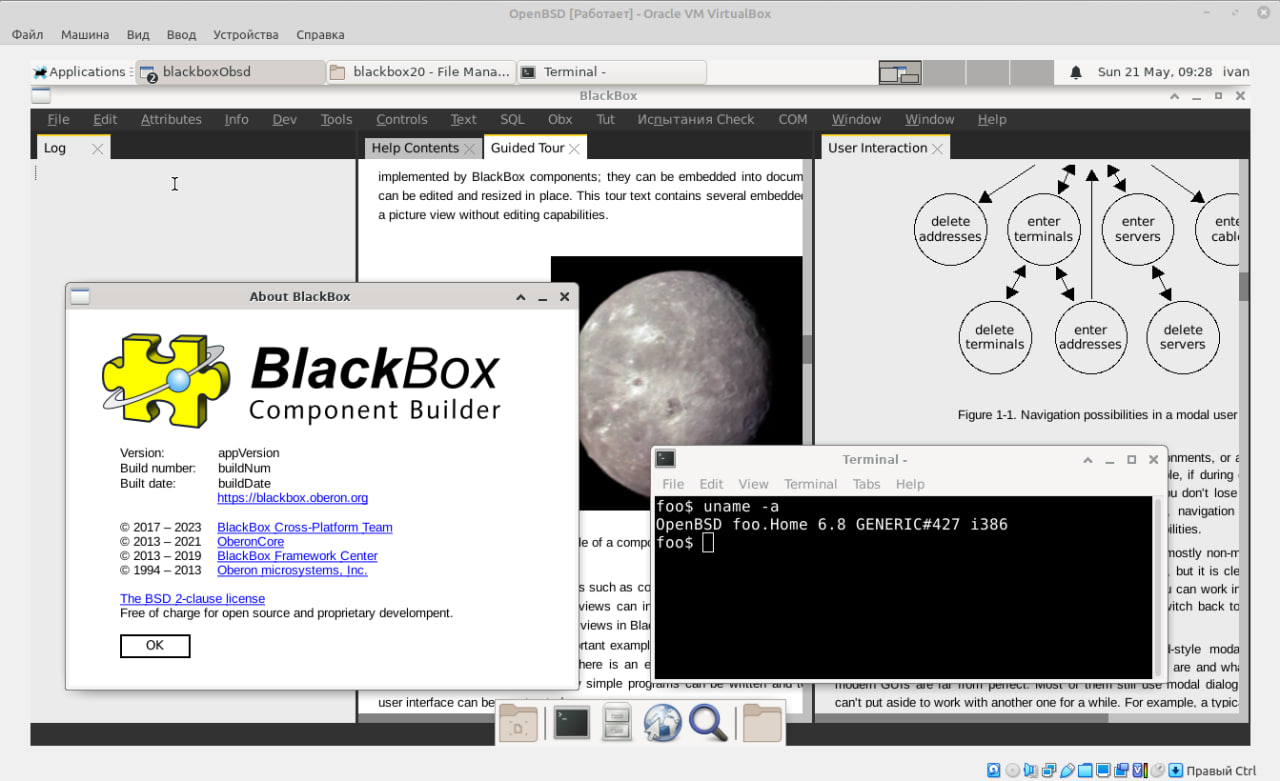The width and height of the screenshot is (1280, 781).
Task: Click the notification bell in top panel
Action: tap(1076, 72)
